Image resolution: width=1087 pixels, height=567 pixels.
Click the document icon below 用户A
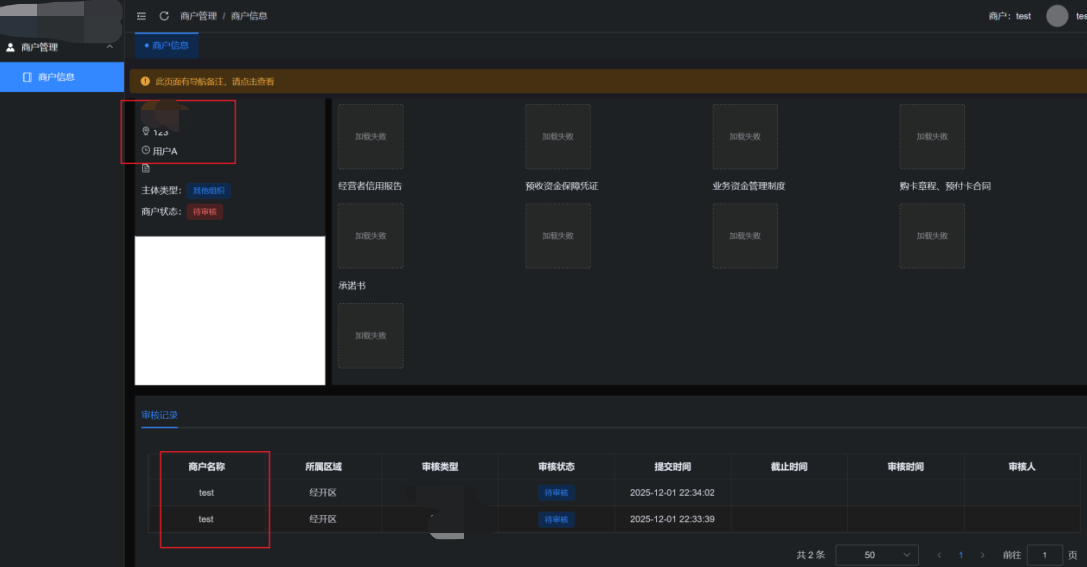click(x=146, y=168)
